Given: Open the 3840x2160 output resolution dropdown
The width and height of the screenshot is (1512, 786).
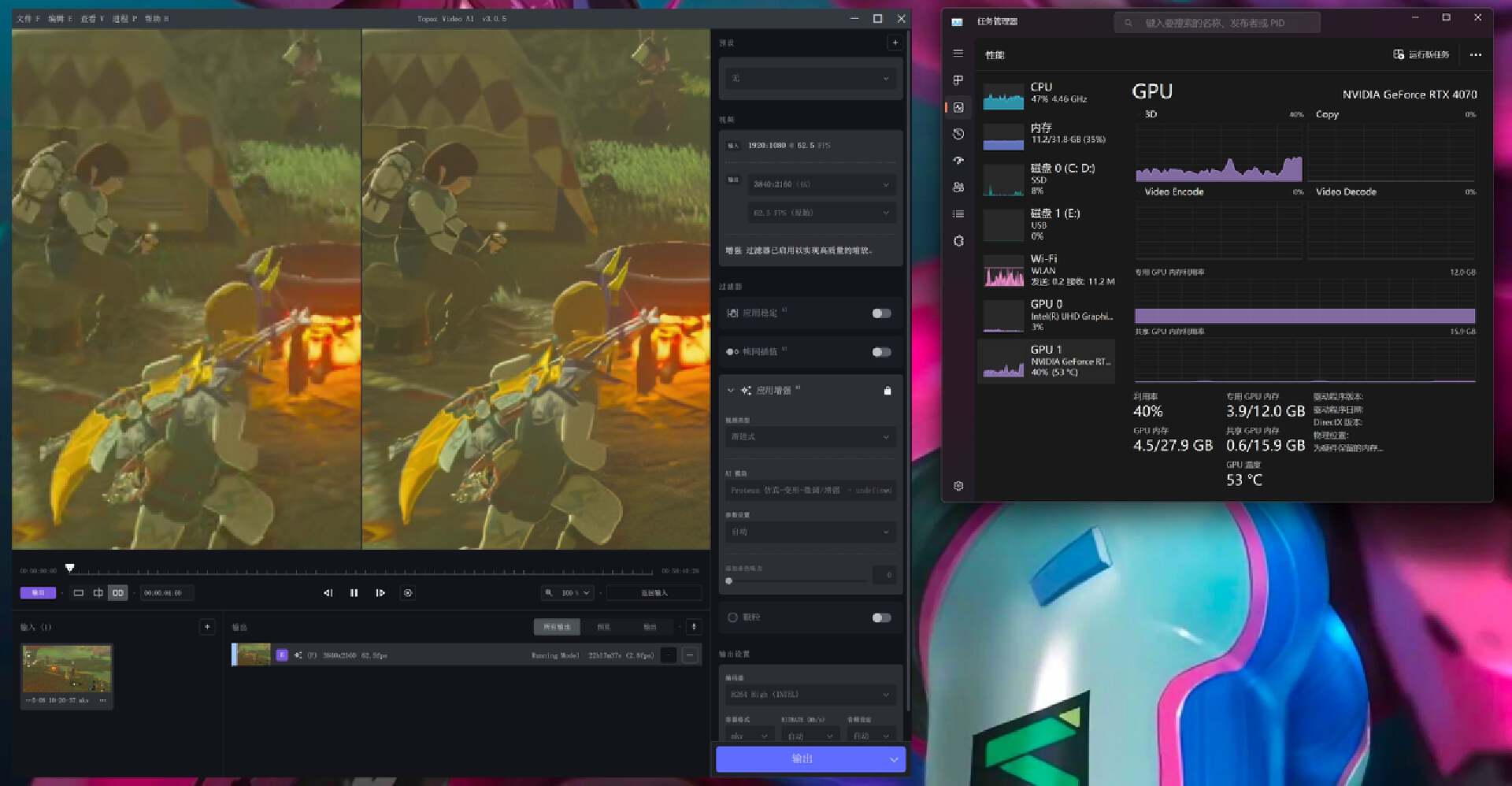Looking at the screenshot, I should [x=821, y=184].
